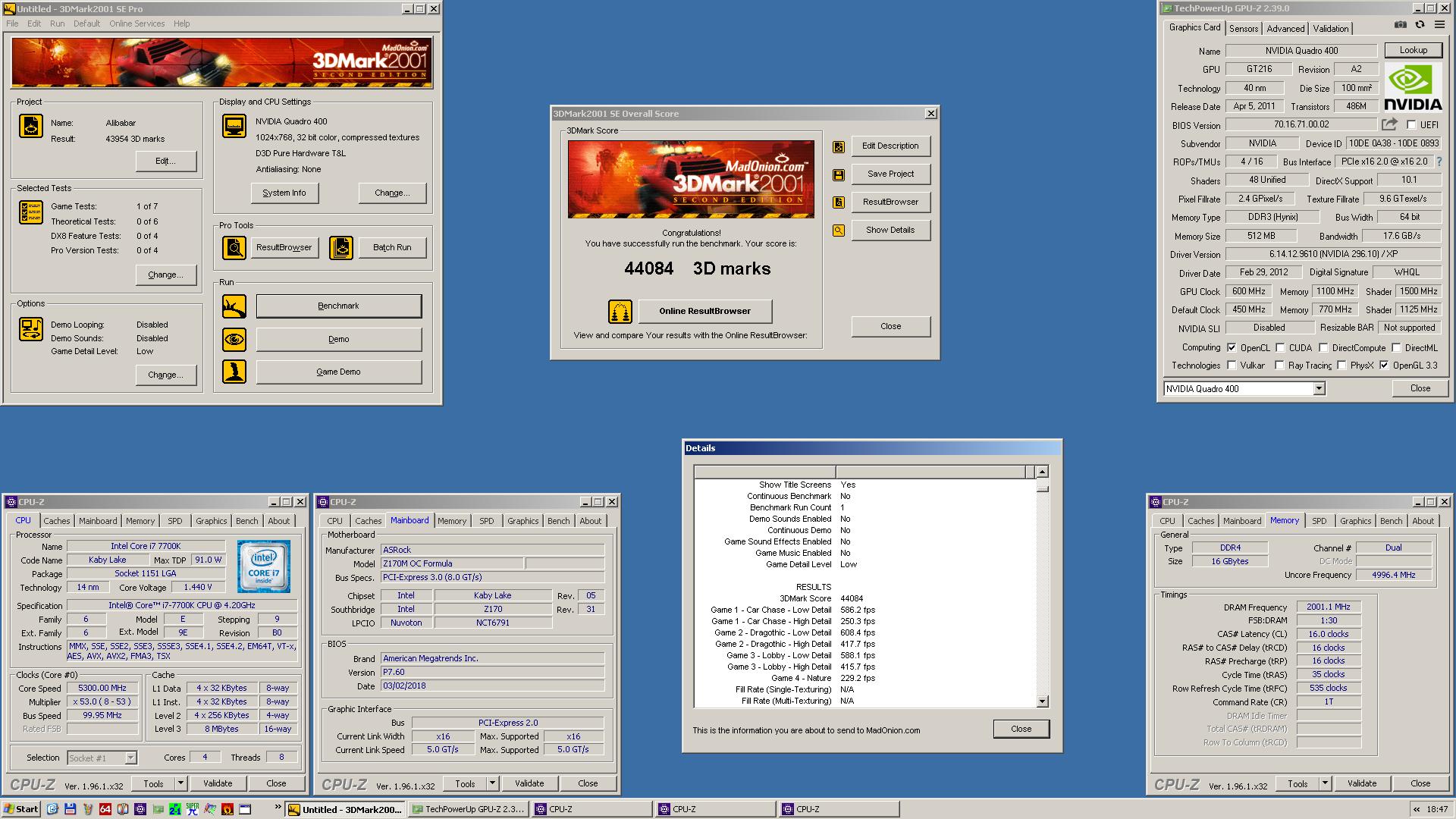Open the Tools dropdown arrow in the Mainboard CPU-Z window
The height and width of the screenshot is (819, 1456).
492,783
